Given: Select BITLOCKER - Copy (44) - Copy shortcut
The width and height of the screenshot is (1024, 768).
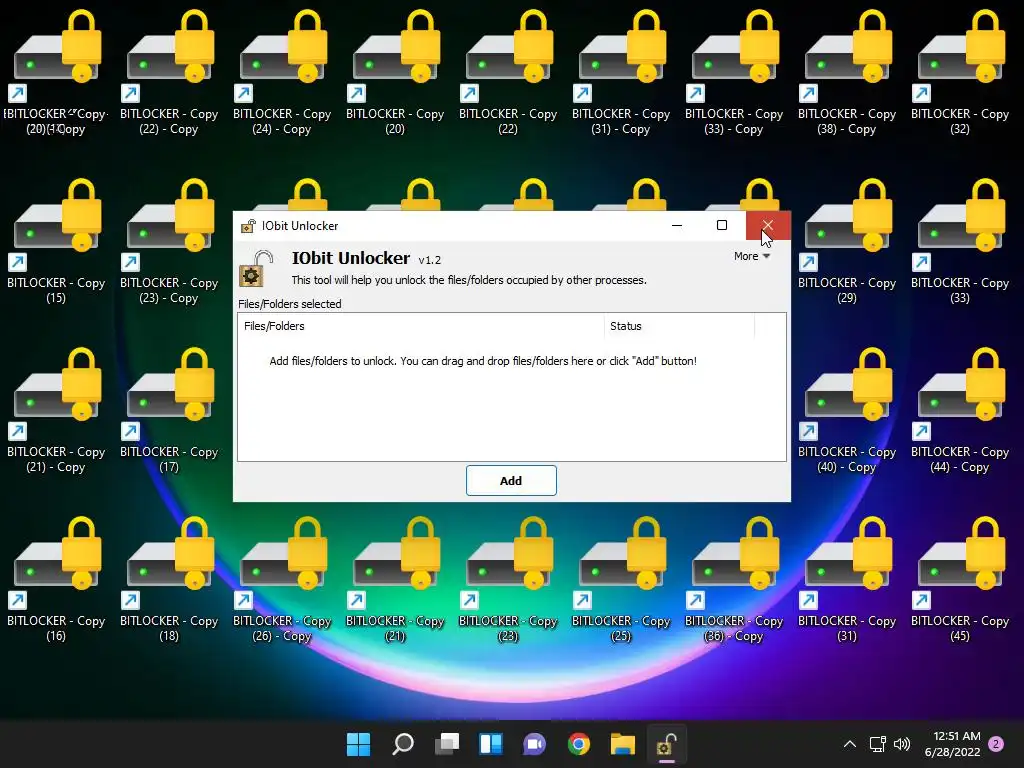Looking at the screenshot, I should click(x=960, y=410).
